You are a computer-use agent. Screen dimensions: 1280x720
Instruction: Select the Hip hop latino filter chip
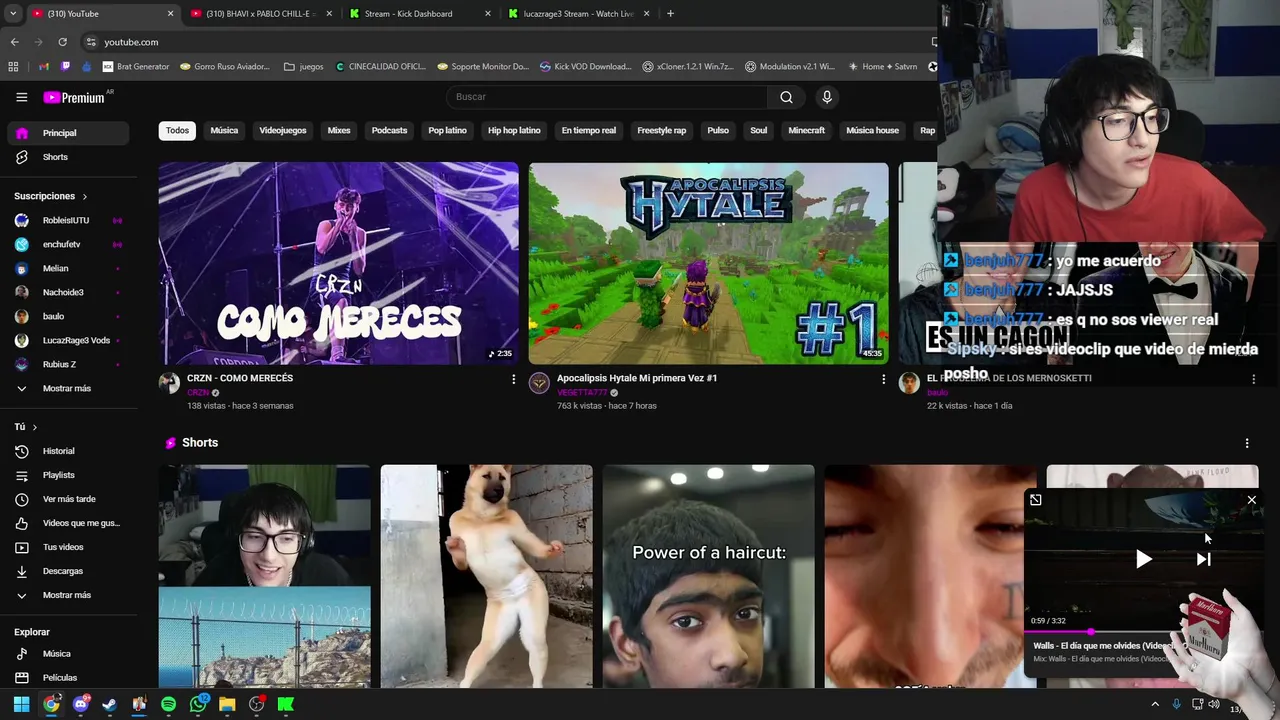[x=514, y=131]
